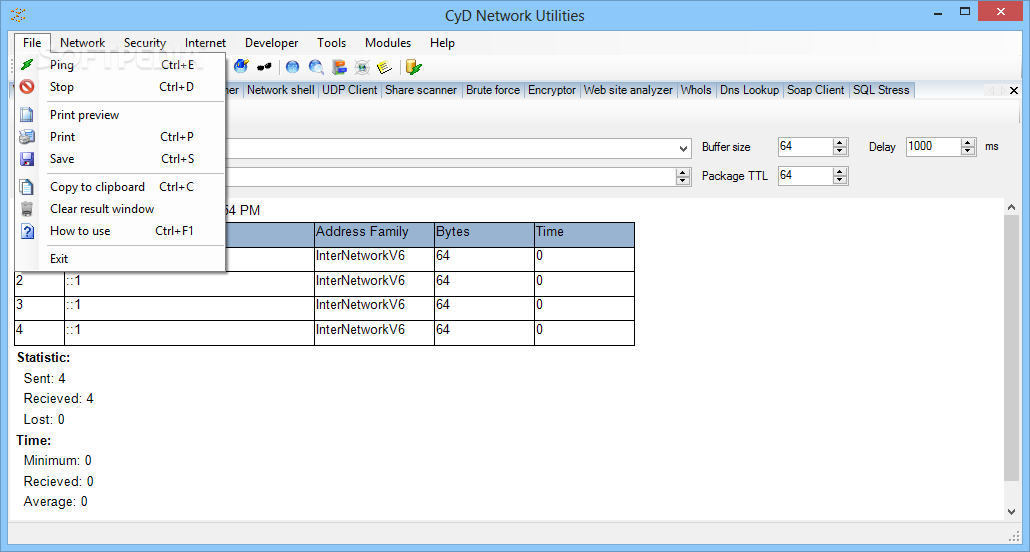1030x552 pixels.
Task: Choose Exit from the File menu
Action: [x=120, y=259]
